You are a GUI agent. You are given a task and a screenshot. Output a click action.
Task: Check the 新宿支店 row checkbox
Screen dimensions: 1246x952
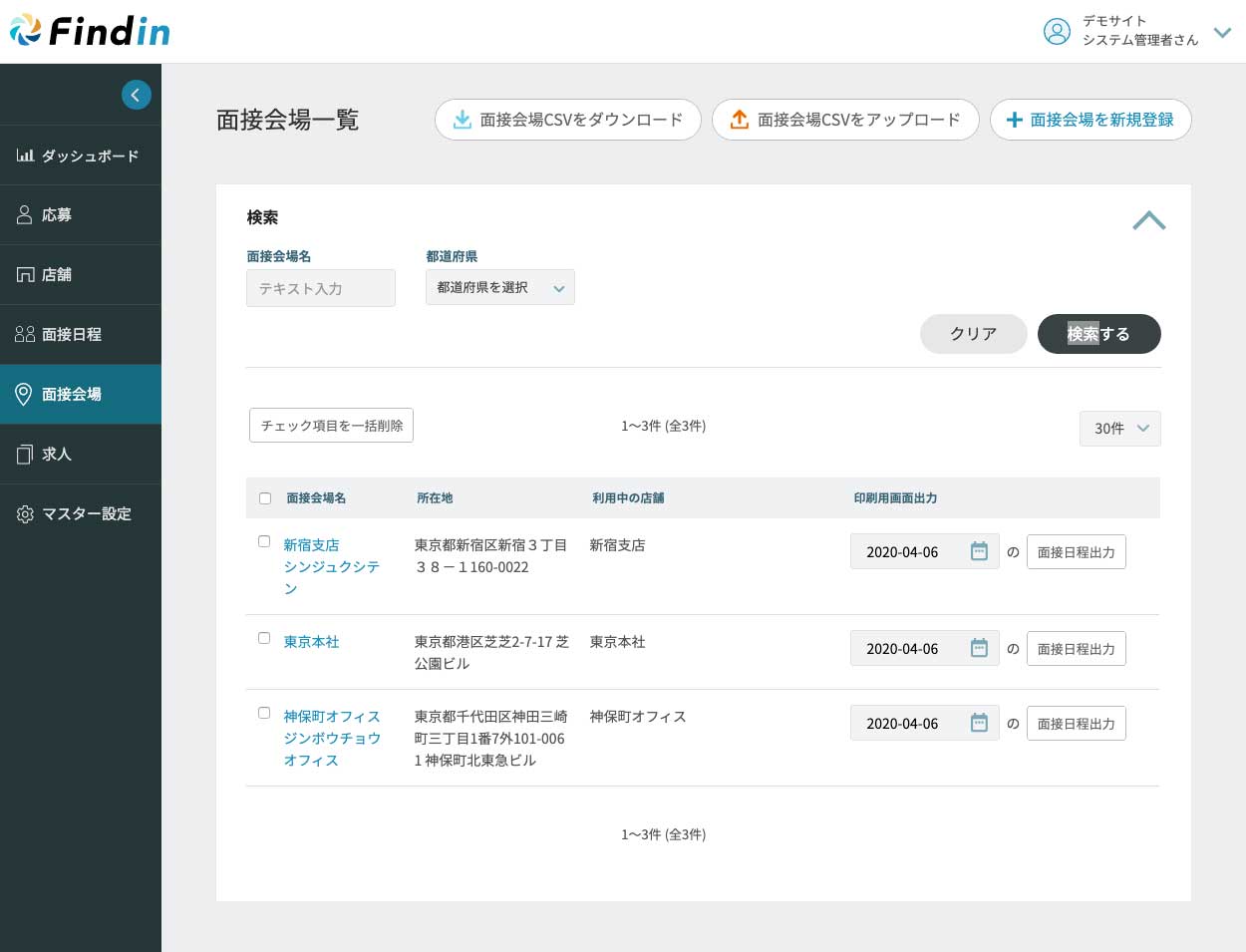click(264, 541)
